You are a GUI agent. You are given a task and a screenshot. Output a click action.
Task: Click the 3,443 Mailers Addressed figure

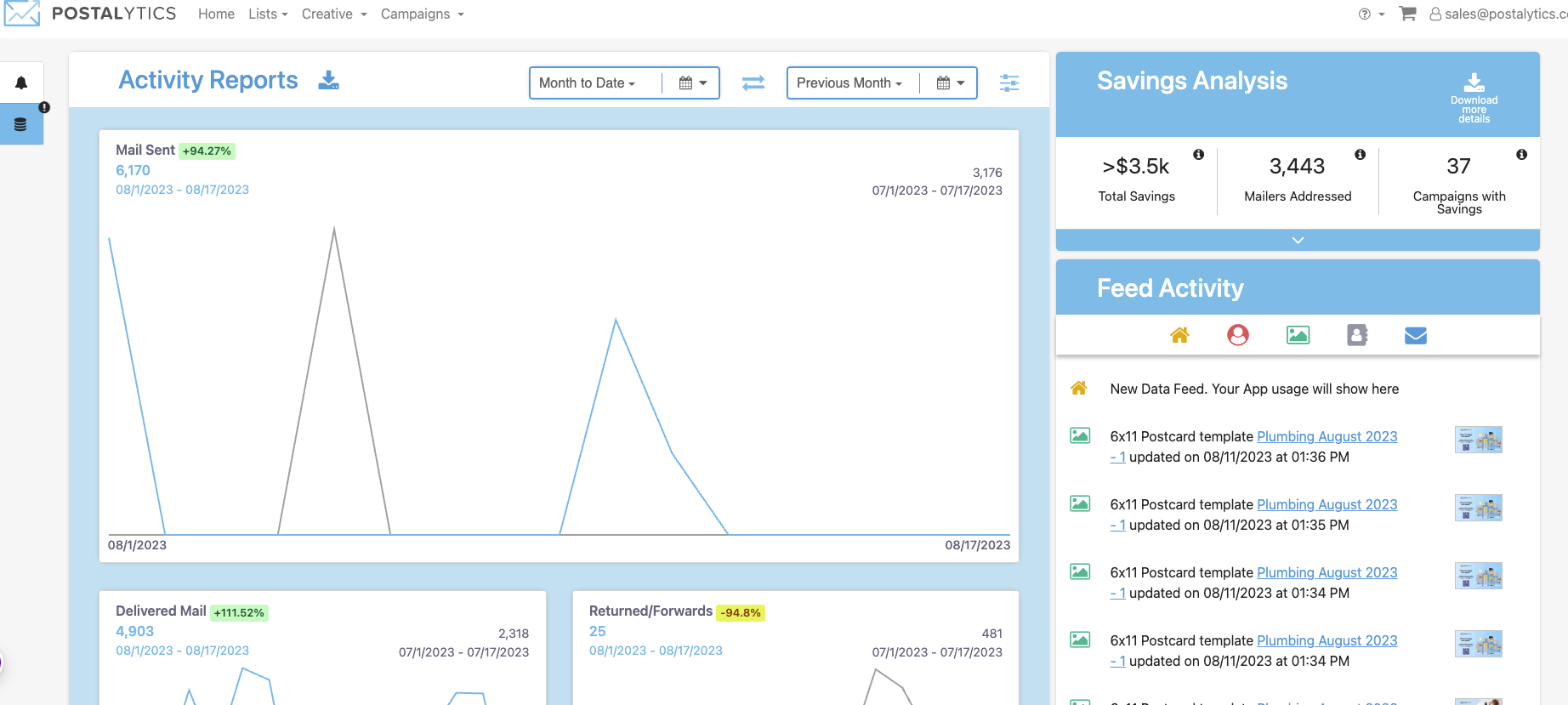pos(1298,166)
